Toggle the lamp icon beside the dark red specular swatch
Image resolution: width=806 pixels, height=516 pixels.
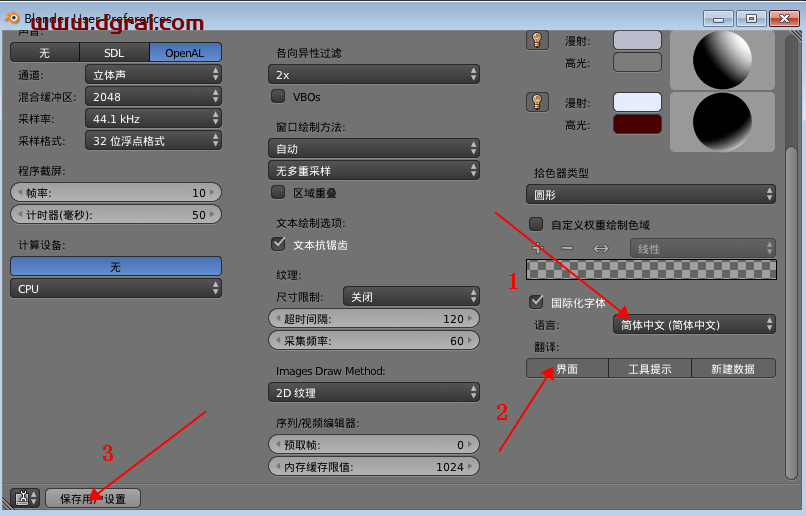[538, 102]
